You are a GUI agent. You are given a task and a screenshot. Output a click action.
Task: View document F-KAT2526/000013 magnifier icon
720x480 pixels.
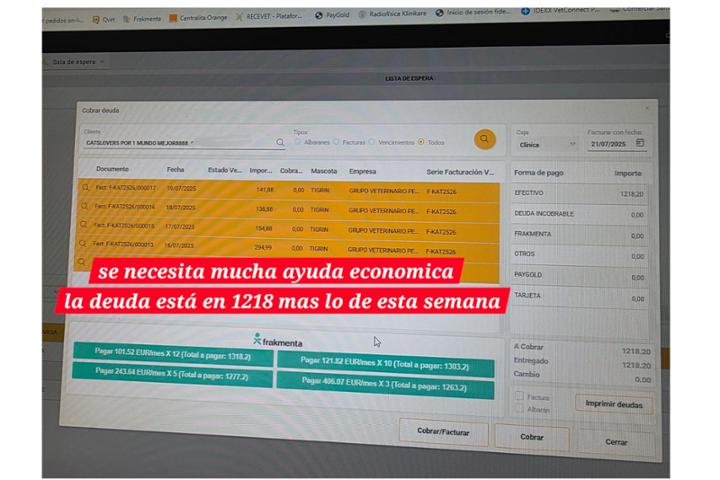(83, 243)
